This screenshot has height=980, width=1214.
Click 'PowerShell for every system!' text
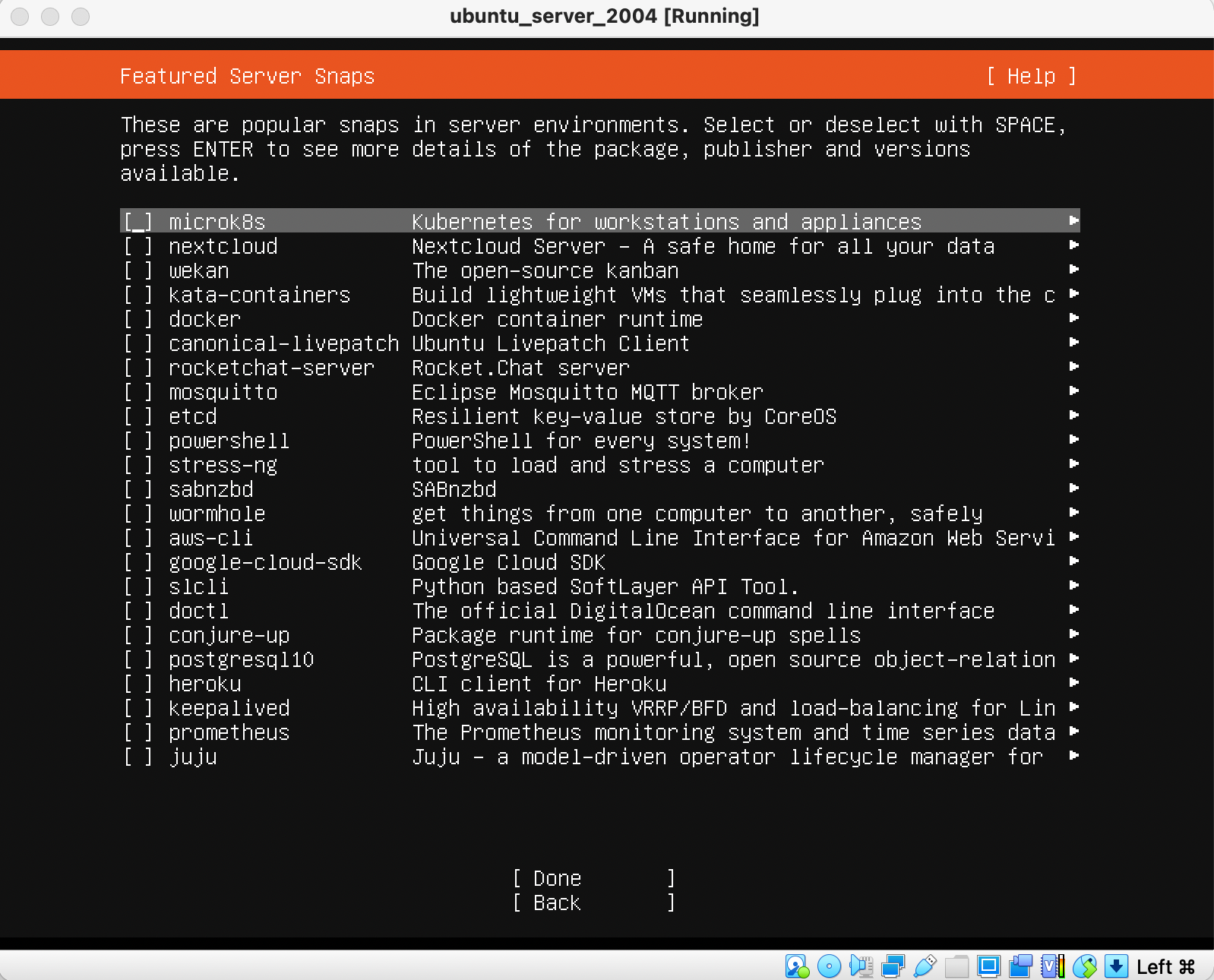coord(581,441)
